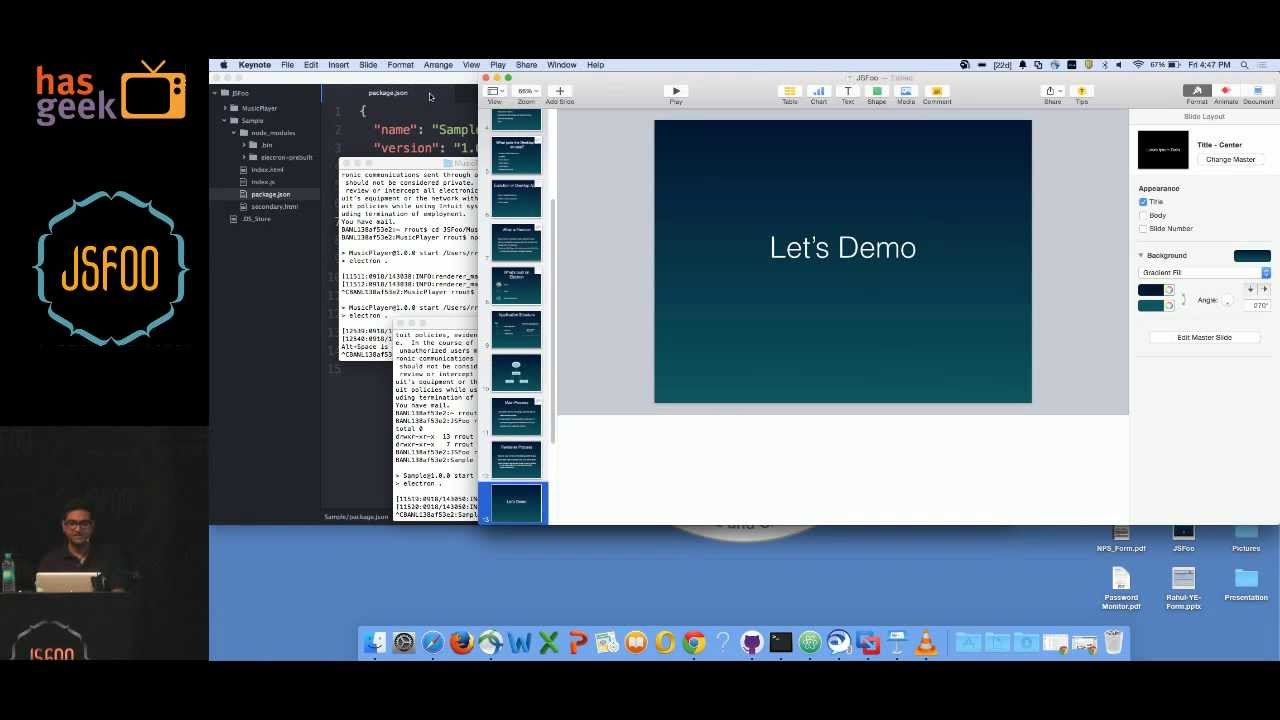Open GitHub Desktop from the Dock

[x=752, y=643]
